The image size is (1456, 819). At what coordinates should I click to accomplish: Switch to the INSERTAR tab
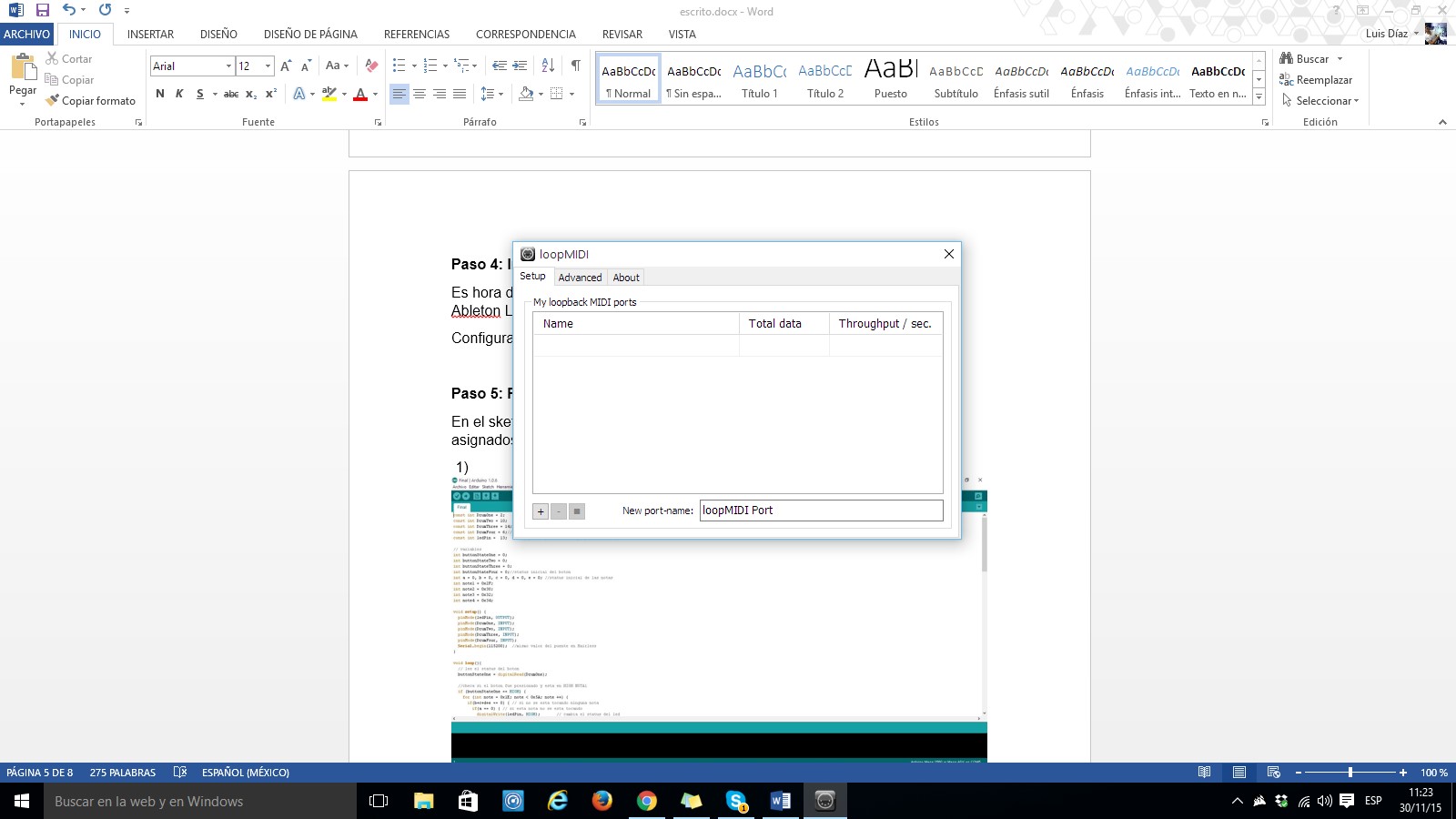150,34
